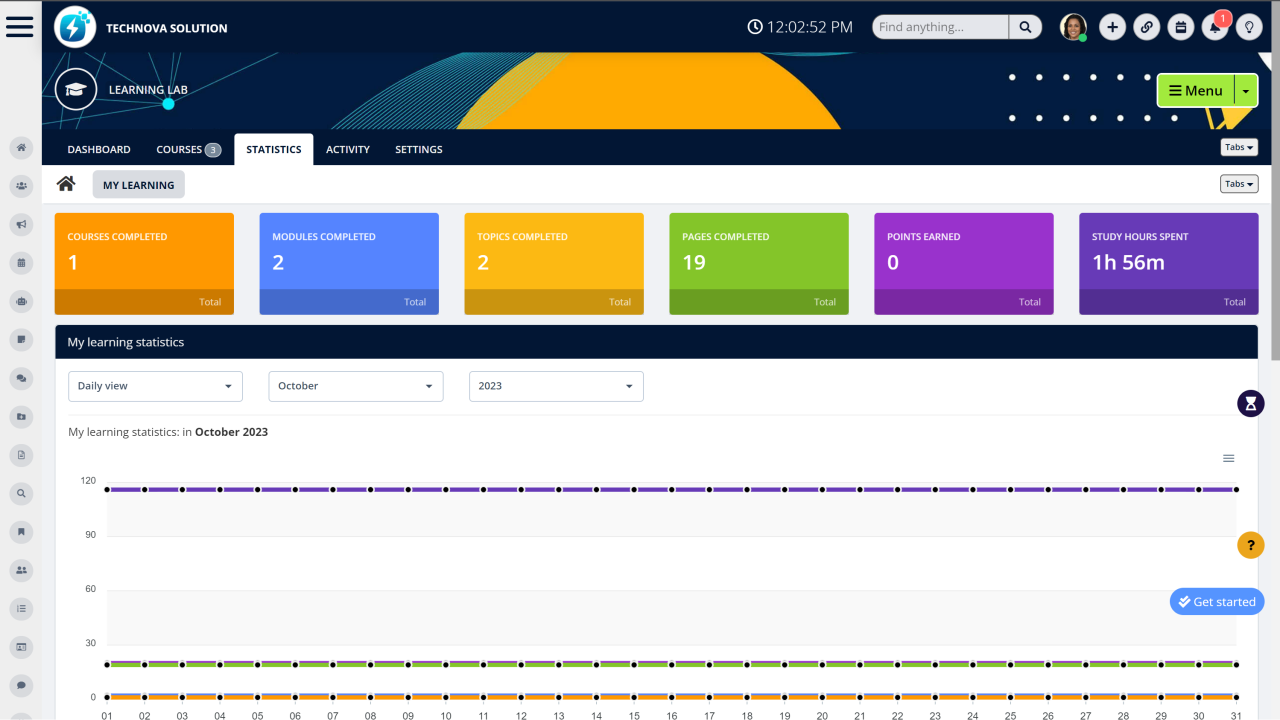This screenshot has width=1280, height=720.
Task: Open the bookmarks icon in the left sidebar
Action: [21, 531]
